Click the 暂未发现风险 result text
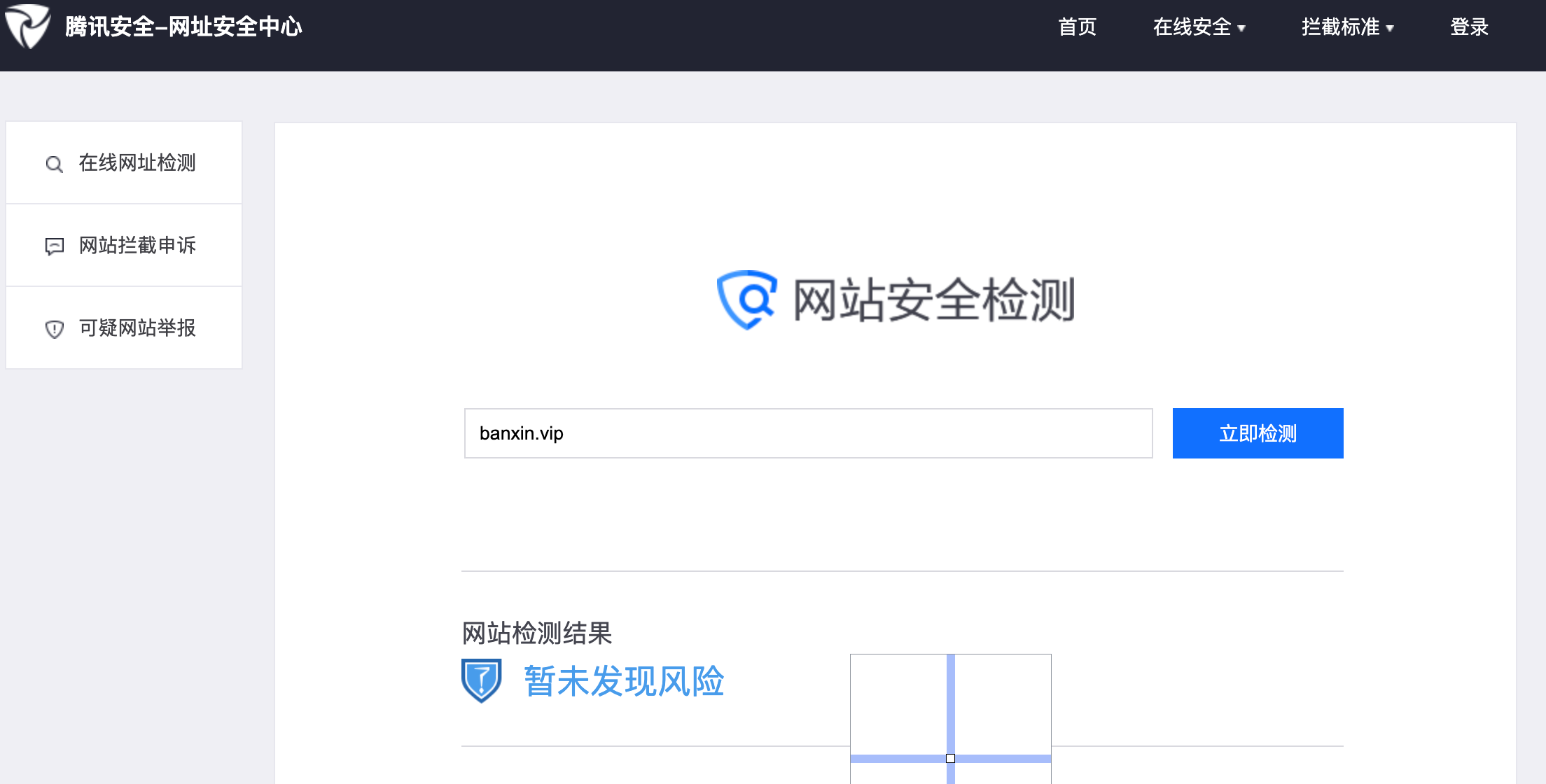The width and height of the screenshot is (1546, 784). pyautogui.click(x=624, y=681)
